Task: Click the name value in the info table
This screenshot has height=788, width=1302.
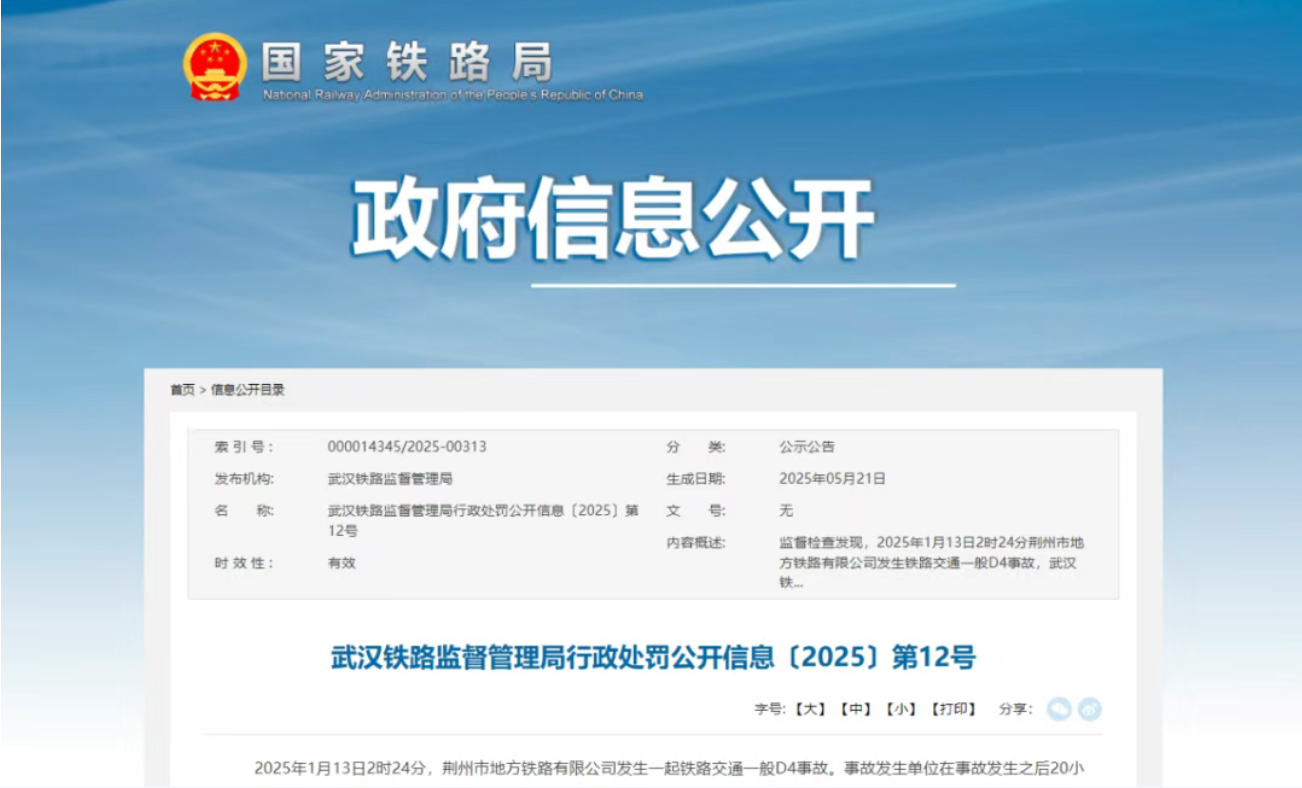Action: 484,521
